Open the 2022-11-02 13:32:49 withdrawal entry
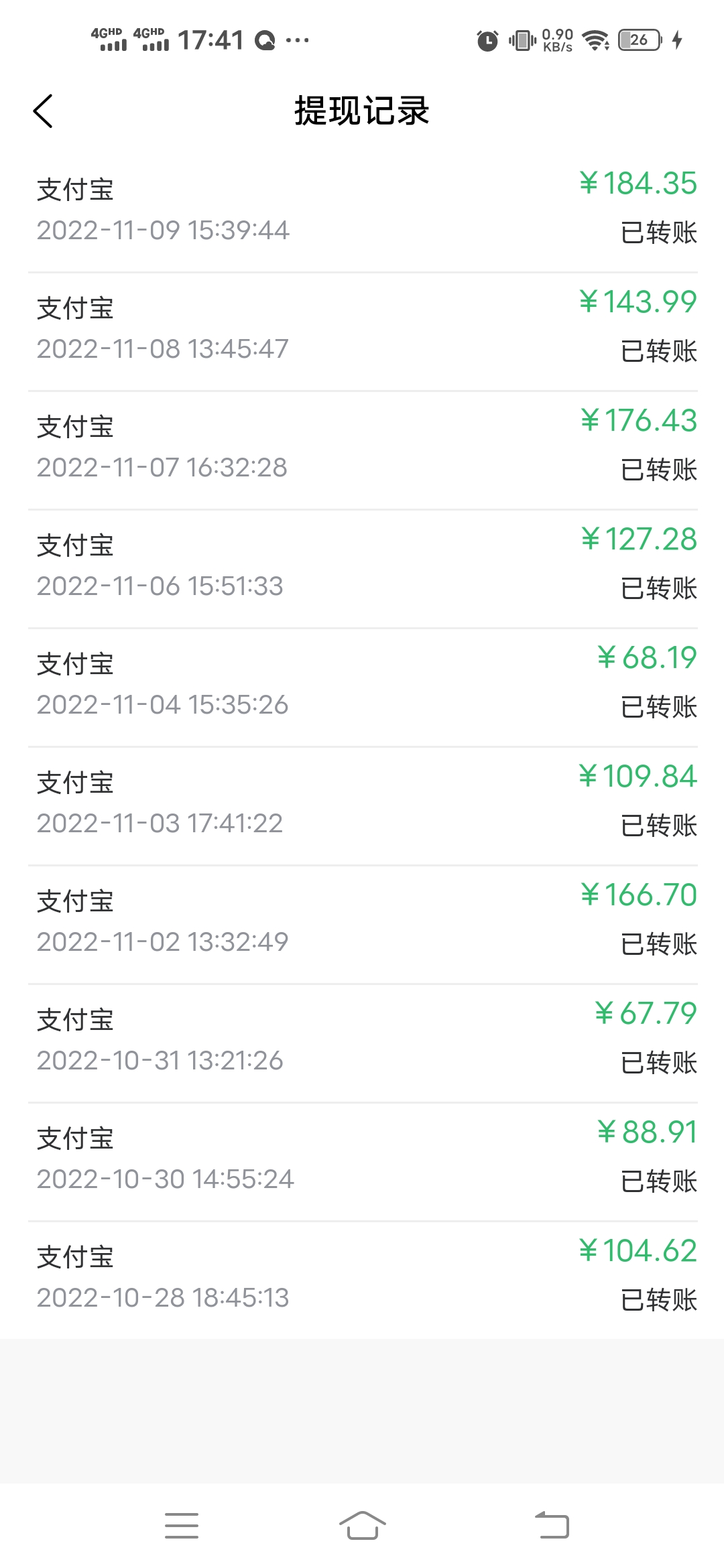The width and height of the screenshot is (724, 1568). coord(362,925)
